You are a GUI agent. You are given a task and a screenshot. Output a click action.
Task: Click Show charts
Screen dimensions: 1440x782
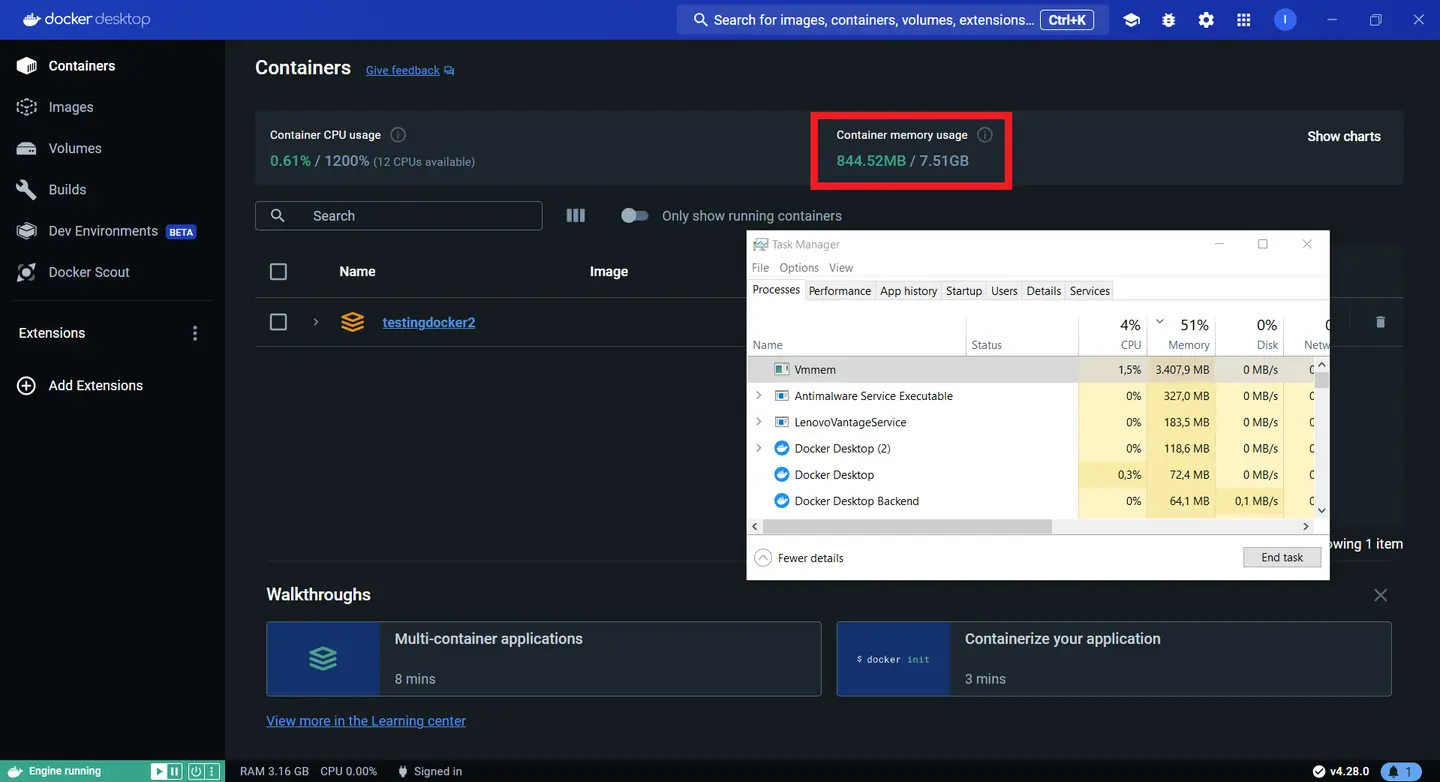coord(1343,136)
